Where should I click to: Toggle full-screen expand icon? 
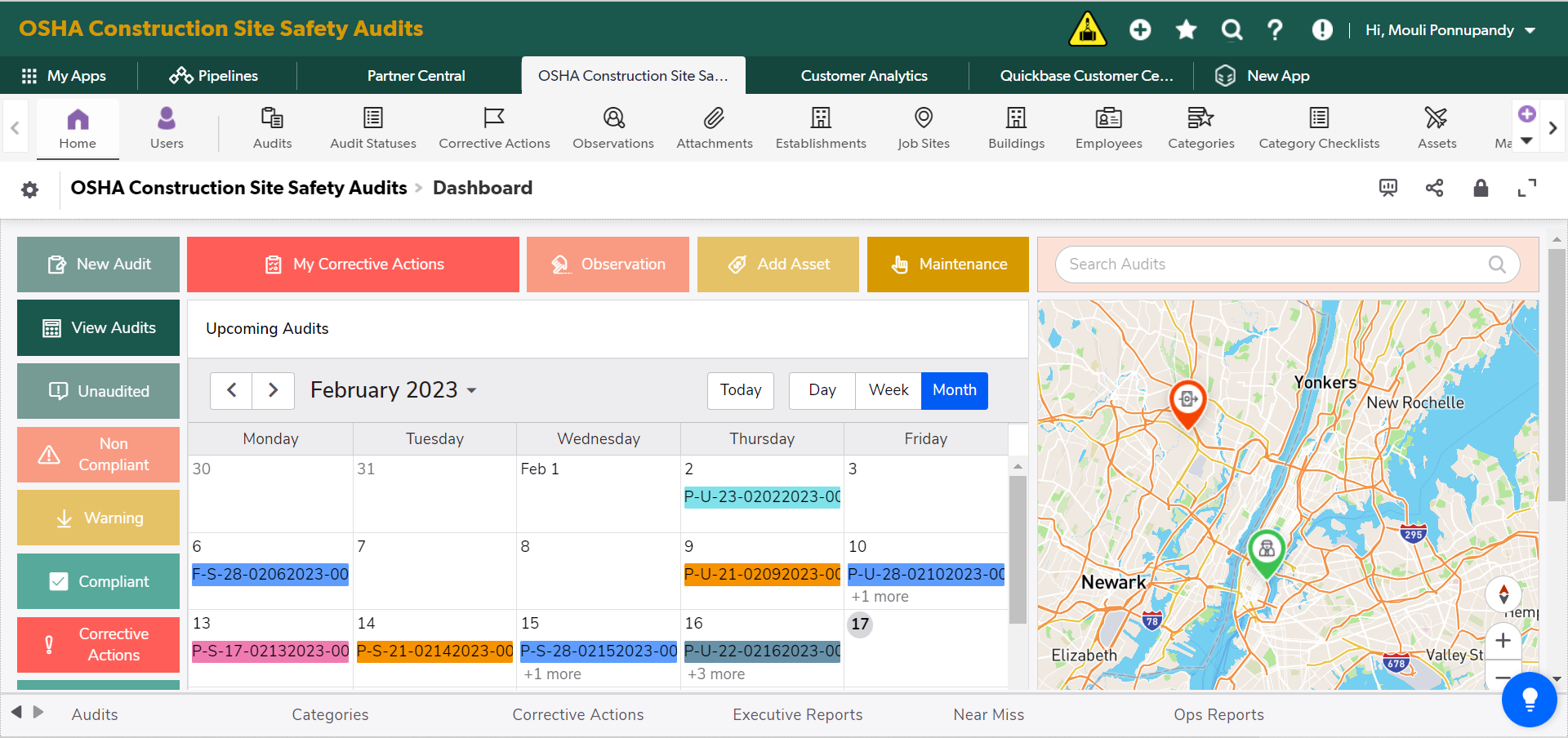(1526, 188)
